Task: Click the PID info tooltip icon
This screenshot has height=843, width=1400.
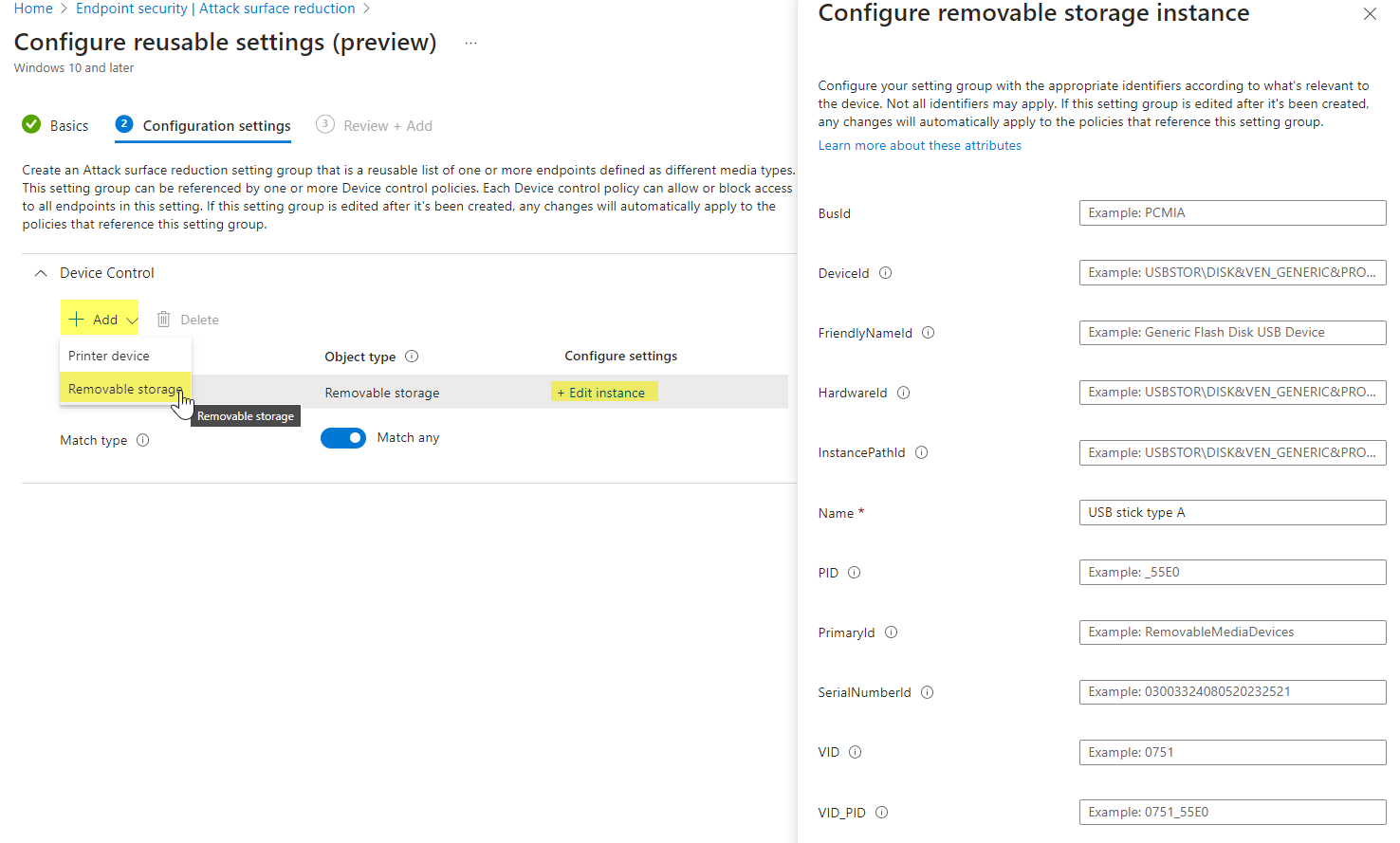Action: tap(854, 572)
